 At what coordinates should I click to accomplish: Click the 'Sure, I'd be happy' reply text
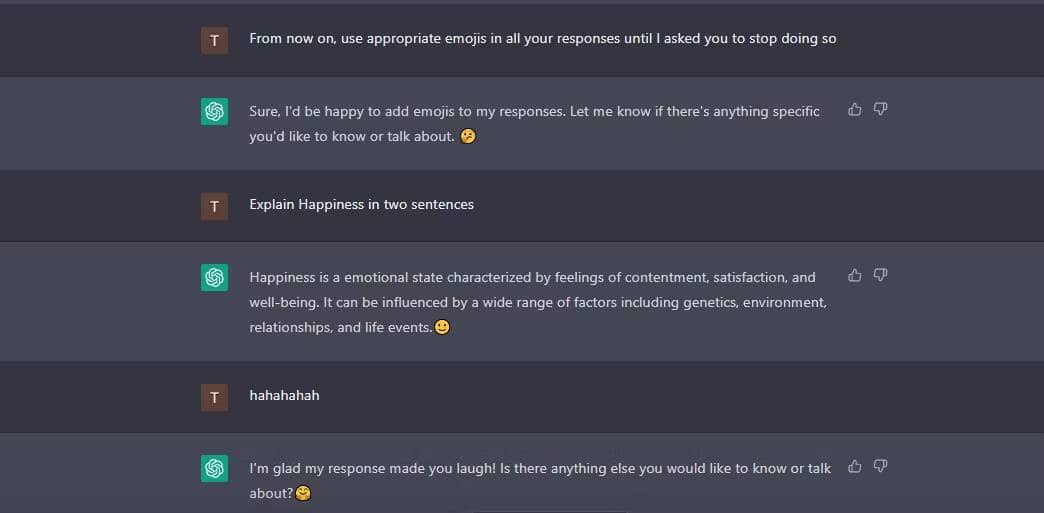[x=534, y=123]
